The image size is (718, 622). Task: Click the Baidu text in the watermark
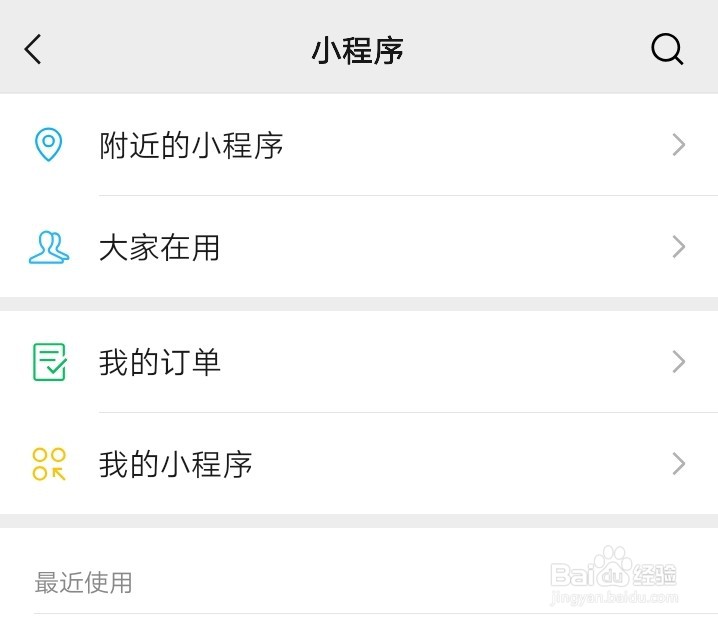tap(575, 575)
